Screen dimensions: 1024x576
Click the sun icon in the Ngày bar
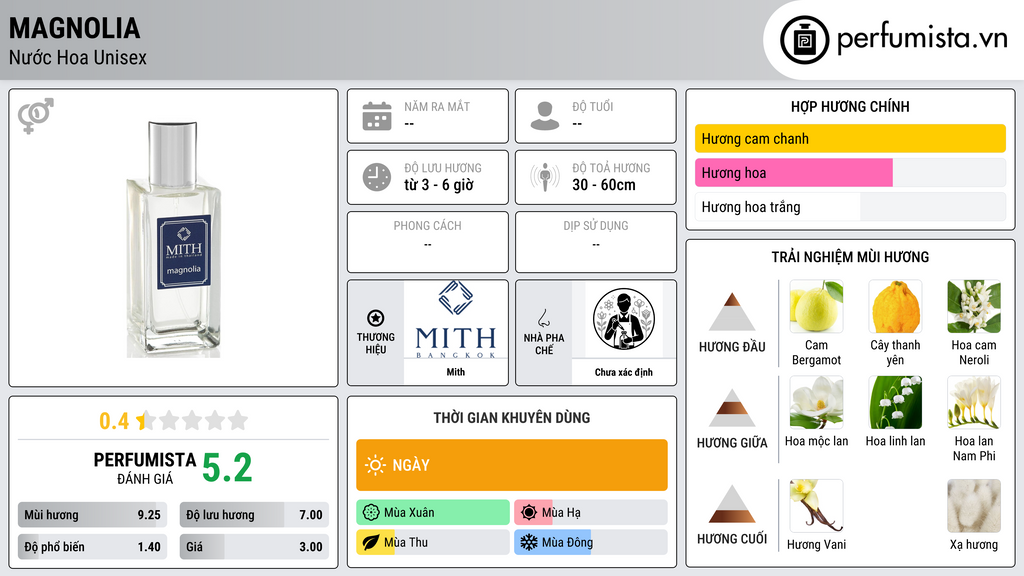click(376, 465)
